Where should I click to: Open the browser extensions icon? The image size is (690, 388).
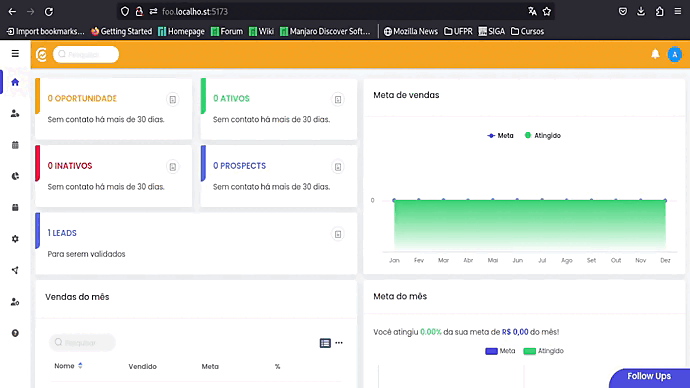pyautogui.click(x=659, y=11)
